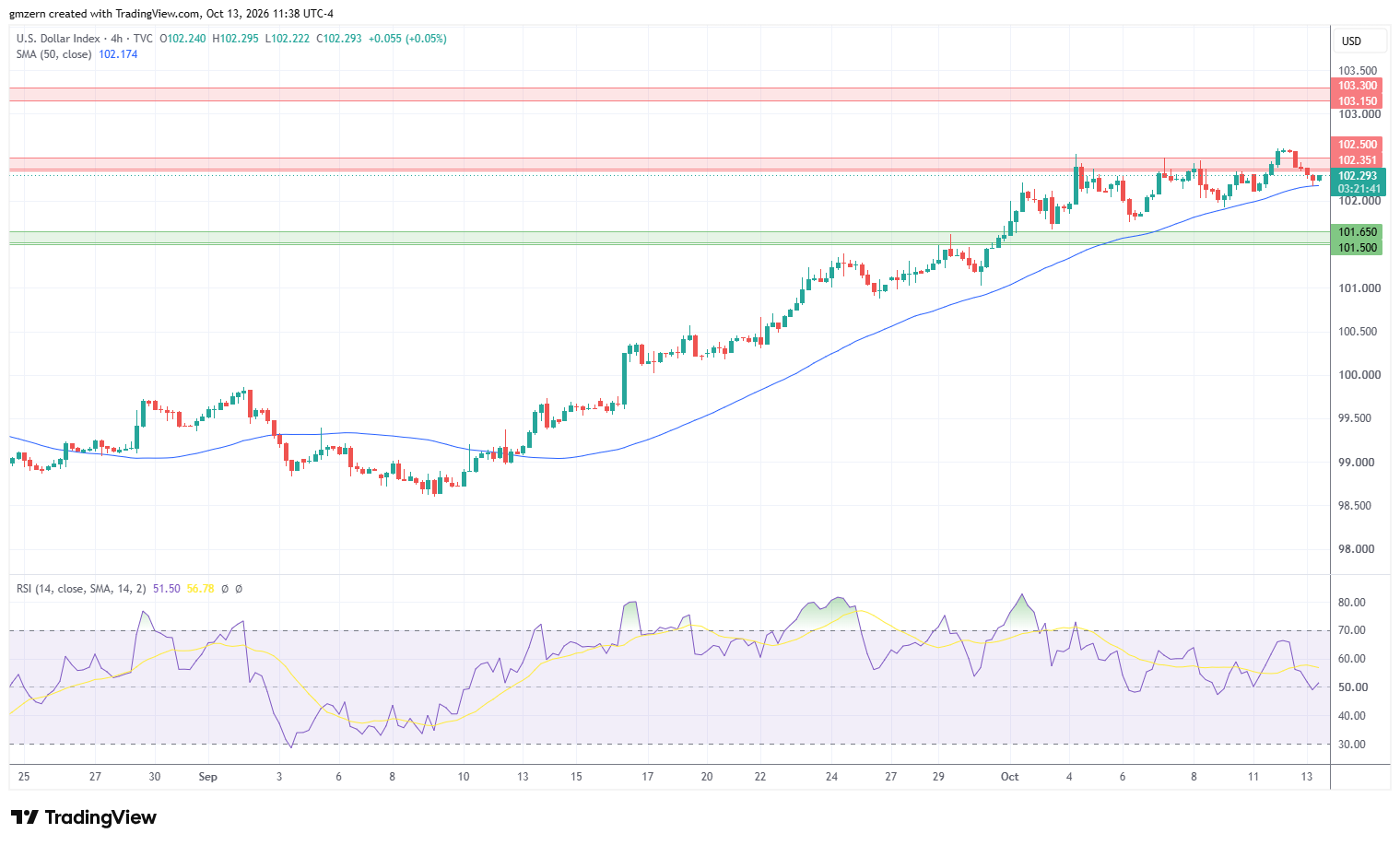Click the 98.000 price axis tick

[1358, 549]
